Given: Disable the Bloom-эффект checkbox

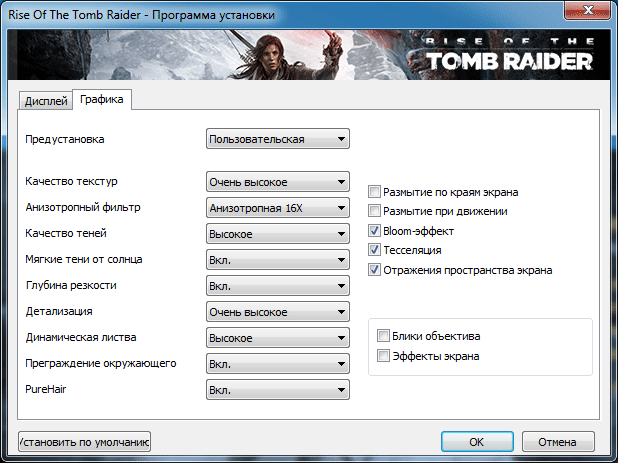Looking at the screenshot, I should (374, 231).
